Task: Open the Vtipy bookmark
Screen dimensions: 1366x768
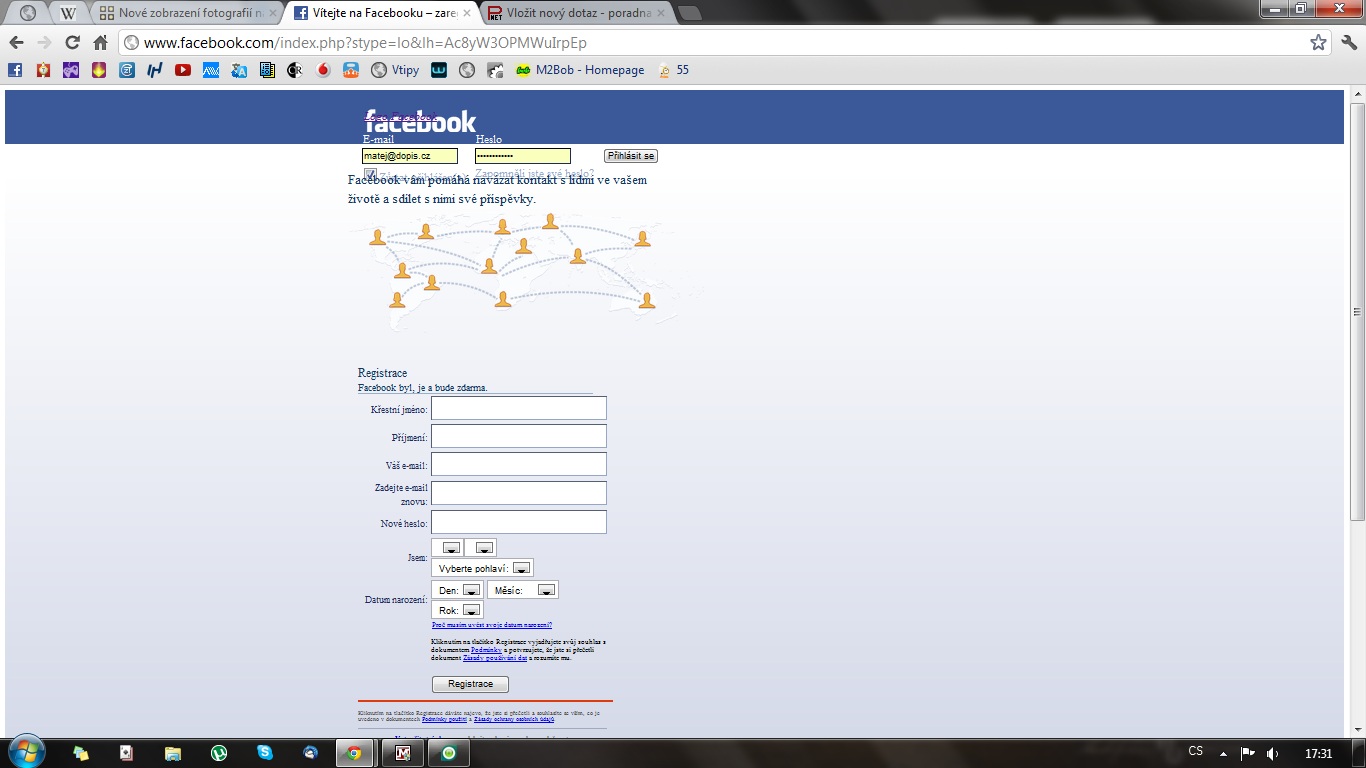Action: (395, 70)
